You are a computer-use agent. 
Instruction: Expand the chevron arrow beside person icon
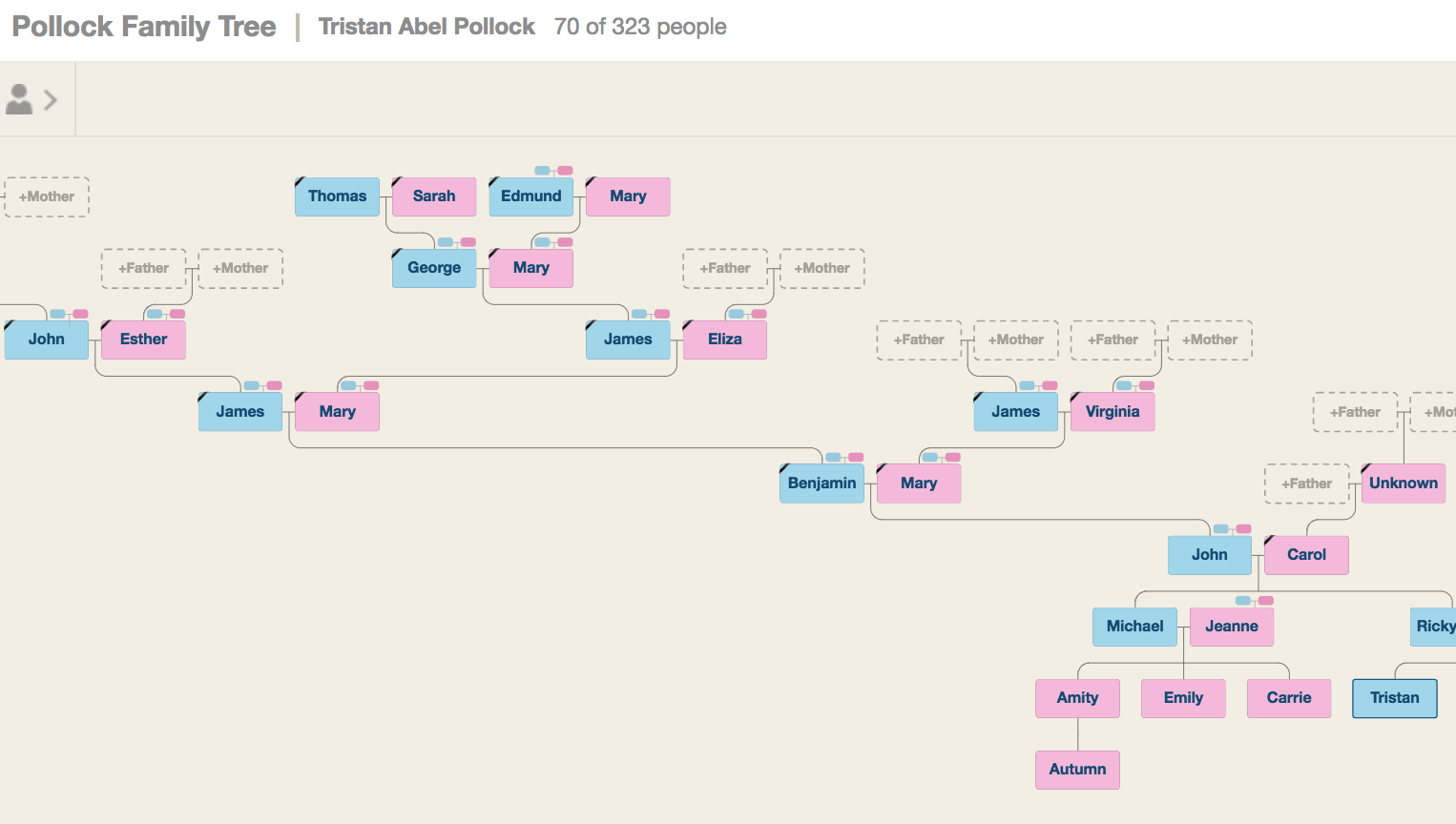tap(51, 99)
